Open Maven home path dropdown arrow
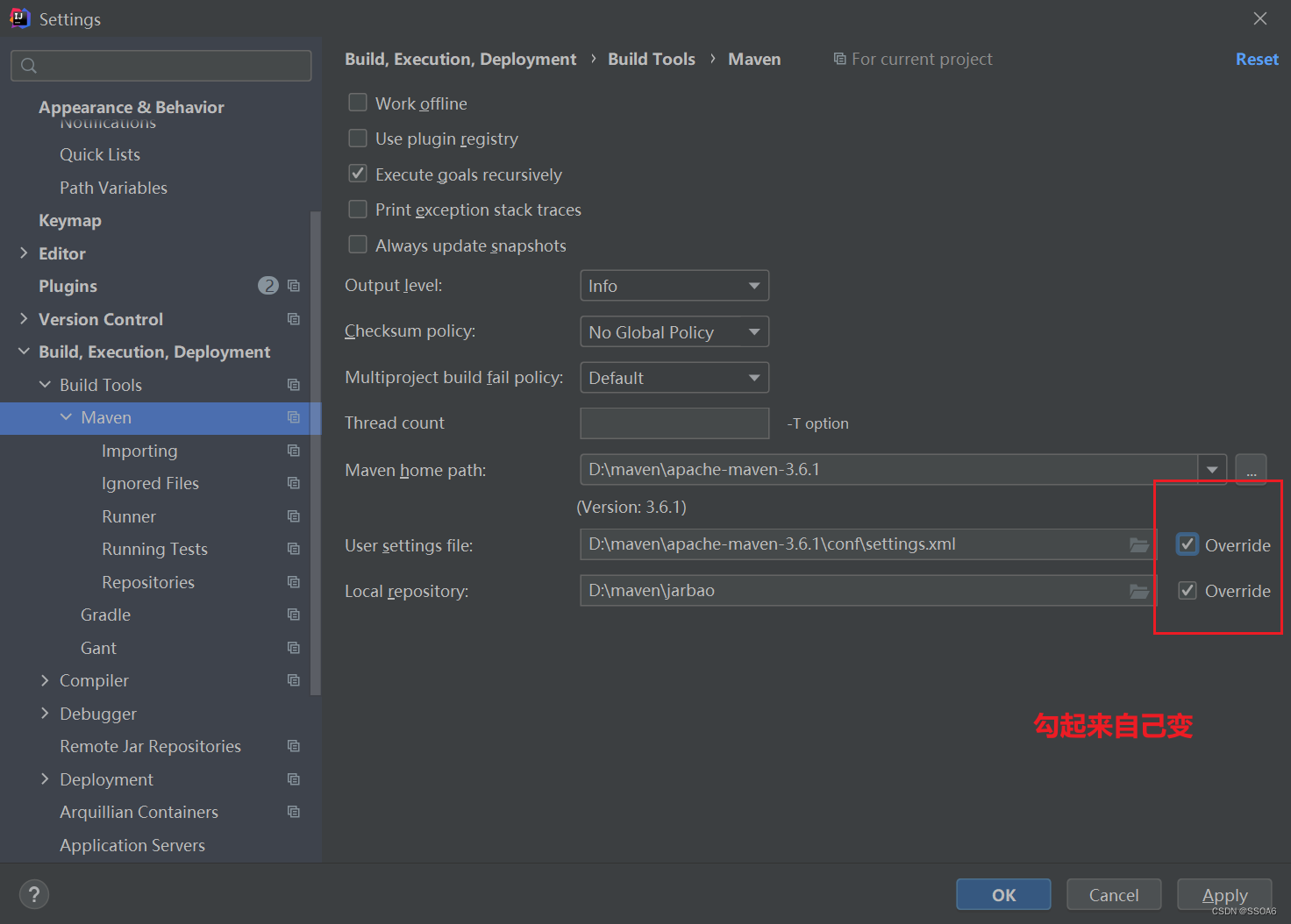 click(1212, 470)
